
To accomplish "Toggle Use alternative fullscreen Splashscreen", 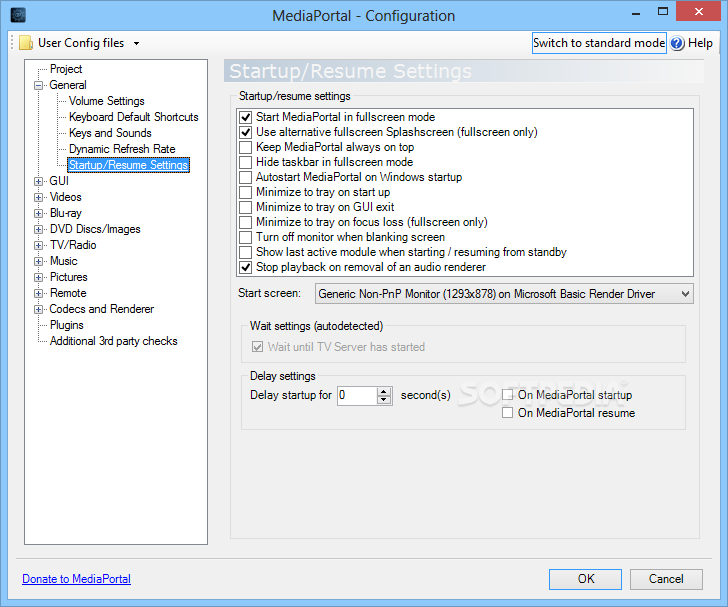I will pos(246,132).
